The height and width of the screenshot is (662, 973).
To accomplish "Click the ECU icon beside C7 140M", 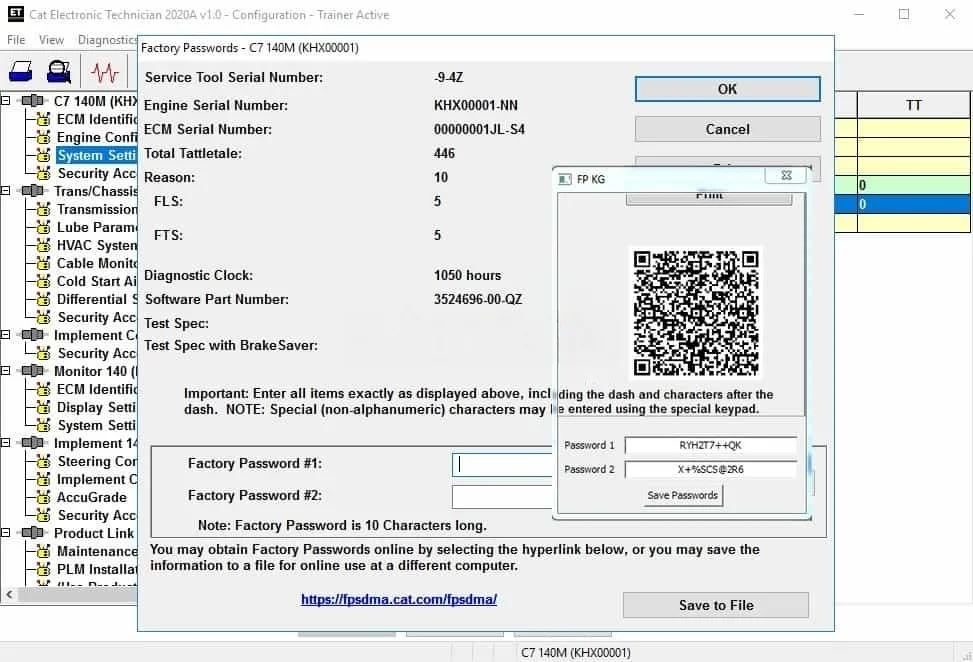I will click(32, 101).
